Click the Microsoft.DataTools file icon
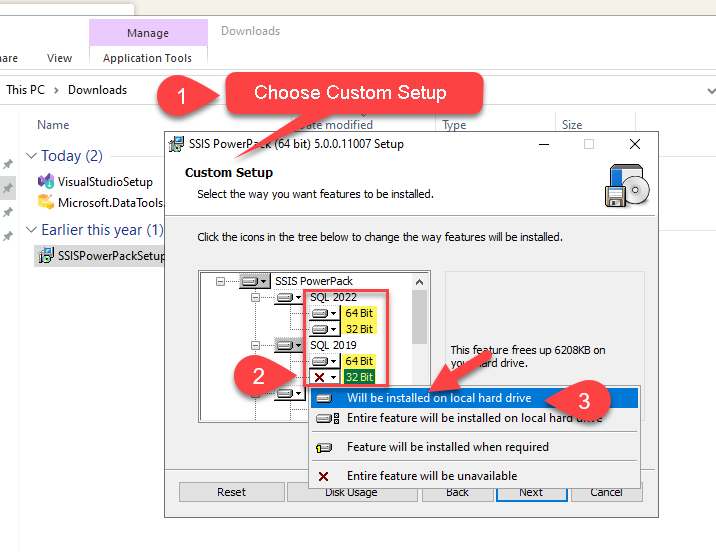Screen dimensions: 716x552 [46, 201]
